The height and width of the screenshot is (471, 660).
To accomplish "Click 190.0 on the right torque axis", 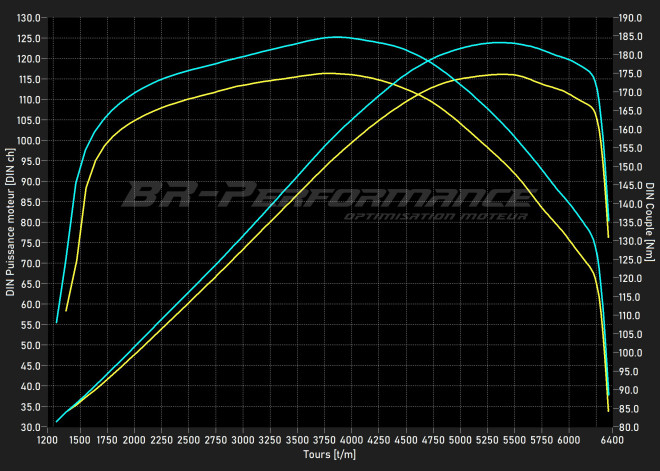I will click(630, 17).
